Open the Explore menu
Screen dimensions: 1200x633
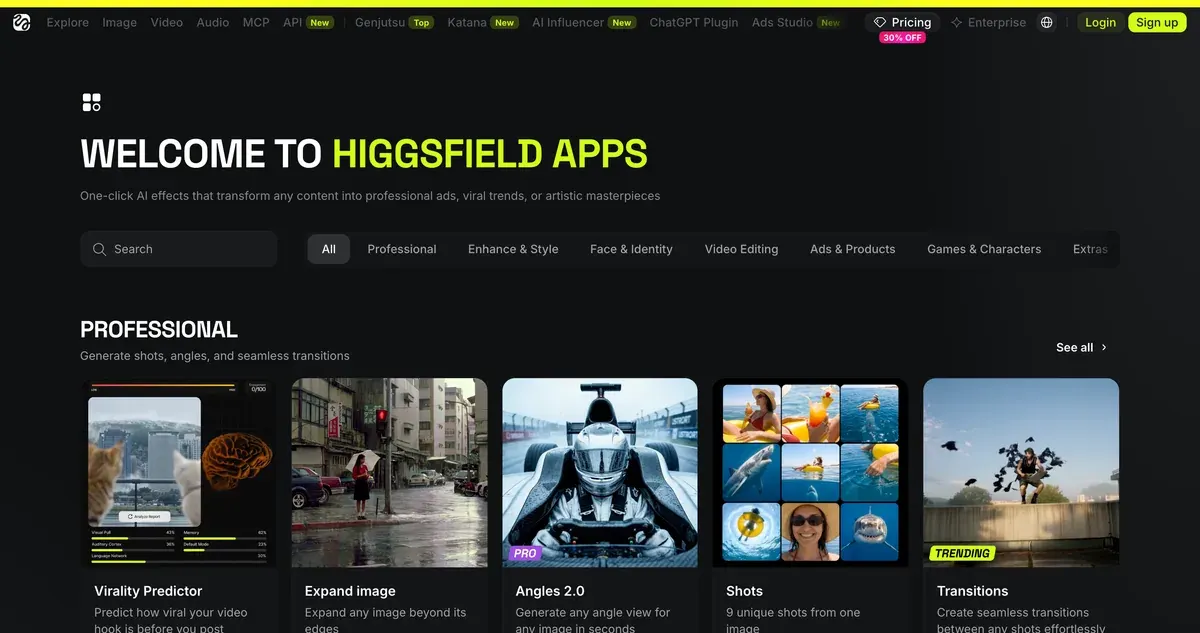tap(67, 22)
